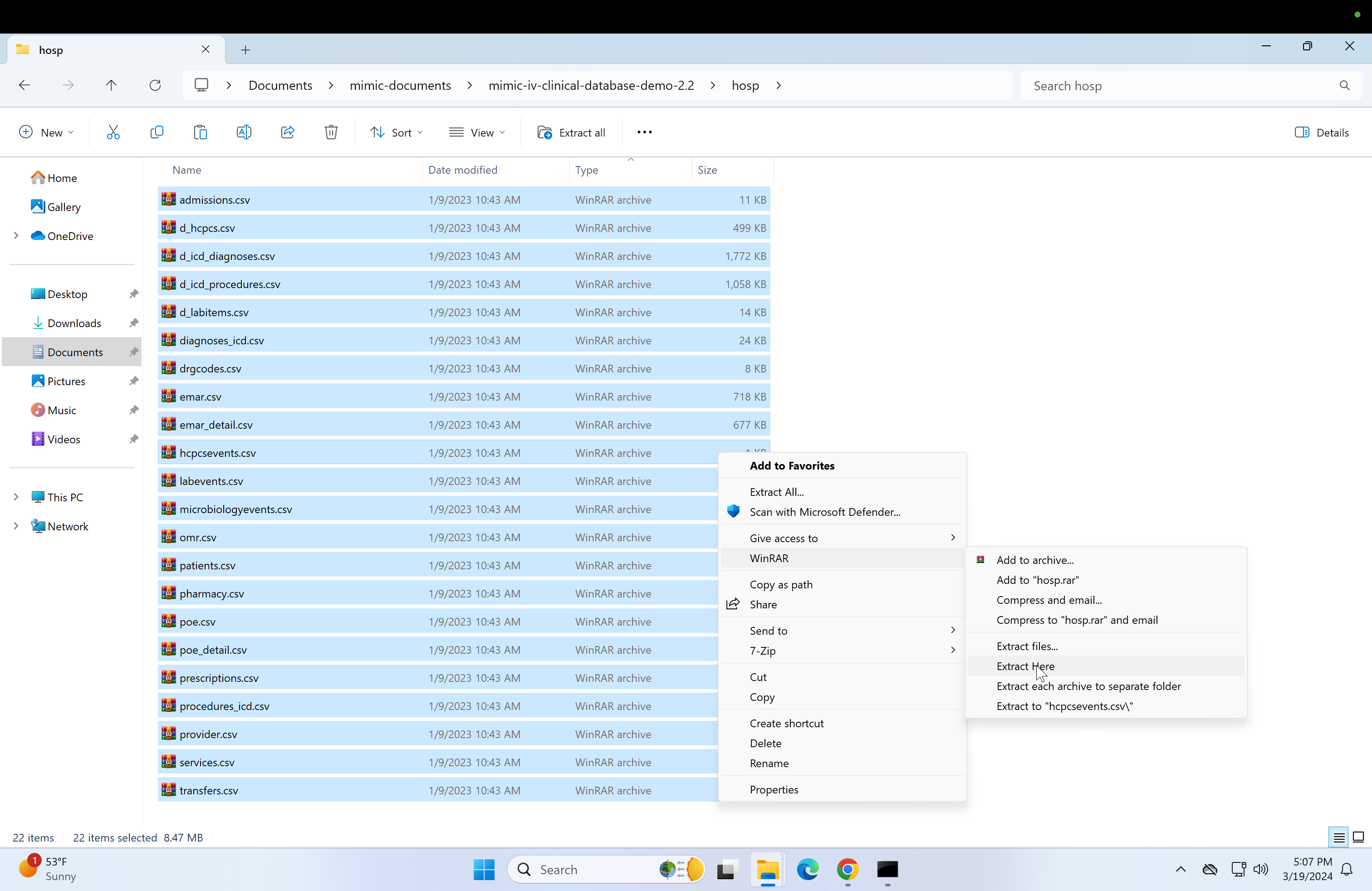The width and height of the screenshot is (1372, 891).
Task: Click the View dropdown arrow
Action: click(x=503, y=132)
